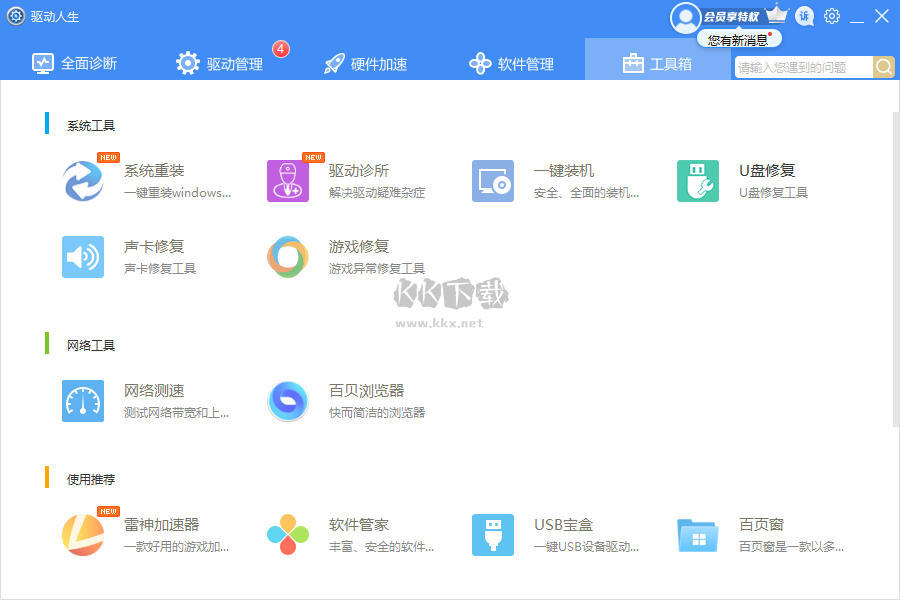Close the 驱动人生 window

(882, 16)
